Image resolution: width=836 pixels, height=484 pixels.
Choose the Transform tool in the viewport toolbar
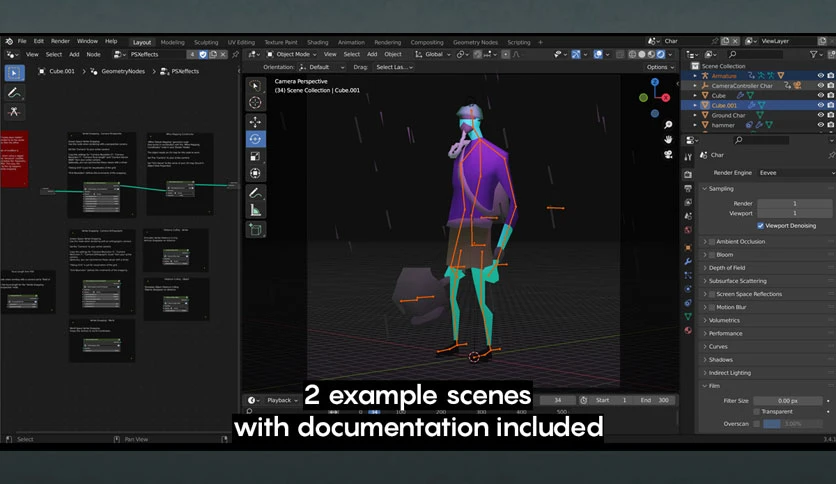255,173
